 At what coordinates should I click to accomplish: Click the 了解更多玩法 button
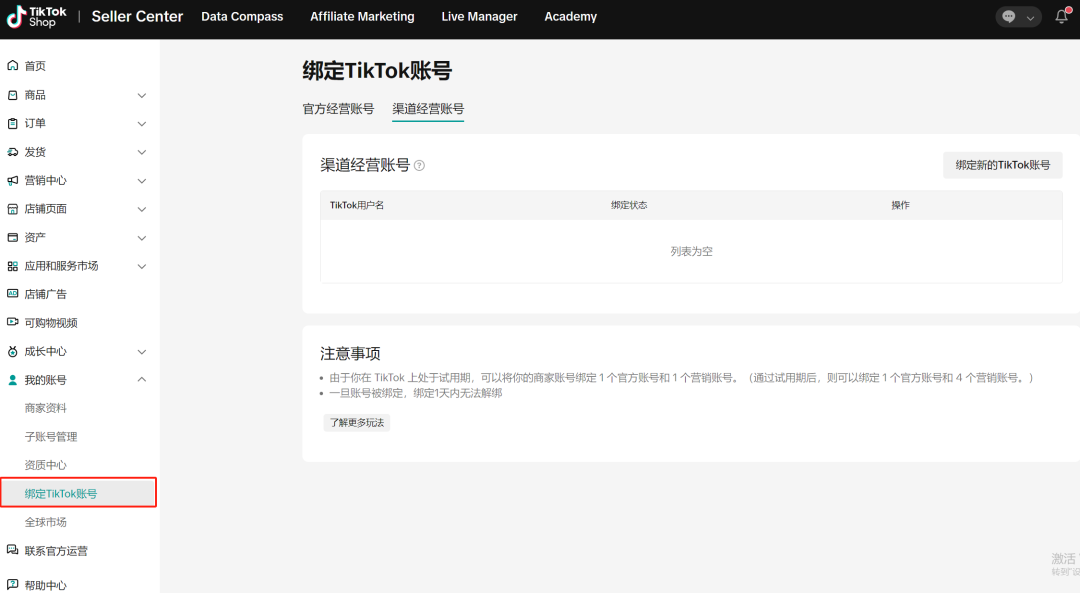(356, 423)
